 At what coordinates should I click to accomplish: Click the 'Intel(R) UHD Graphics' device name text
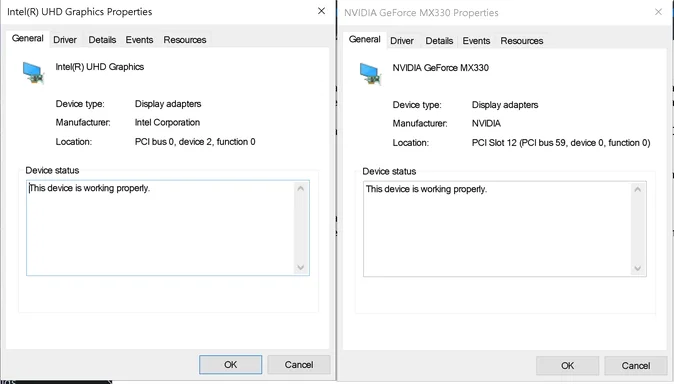(100, 67)
